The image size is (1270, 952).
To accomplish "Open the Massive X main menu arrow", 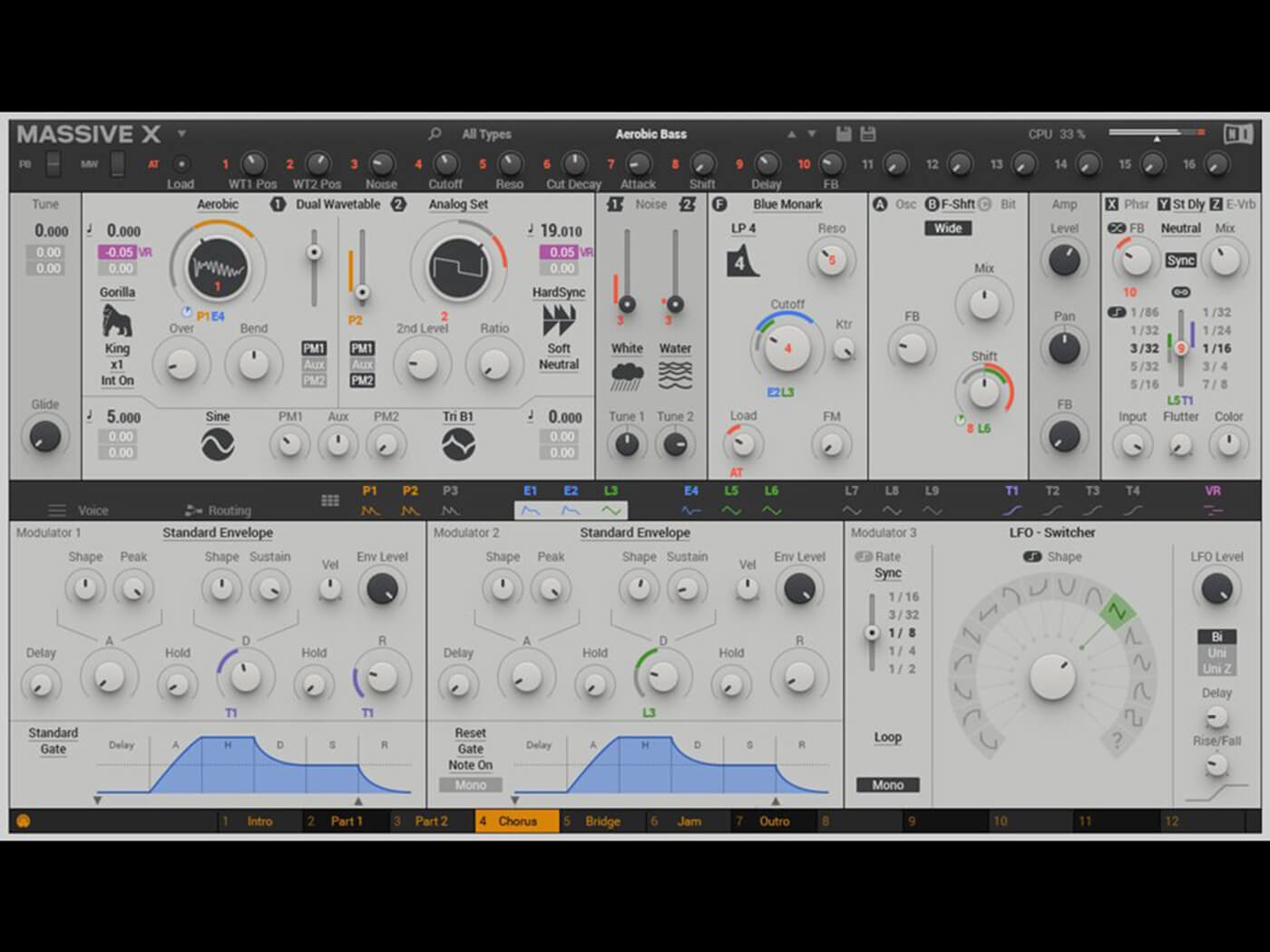I will (x=181, y=134).
